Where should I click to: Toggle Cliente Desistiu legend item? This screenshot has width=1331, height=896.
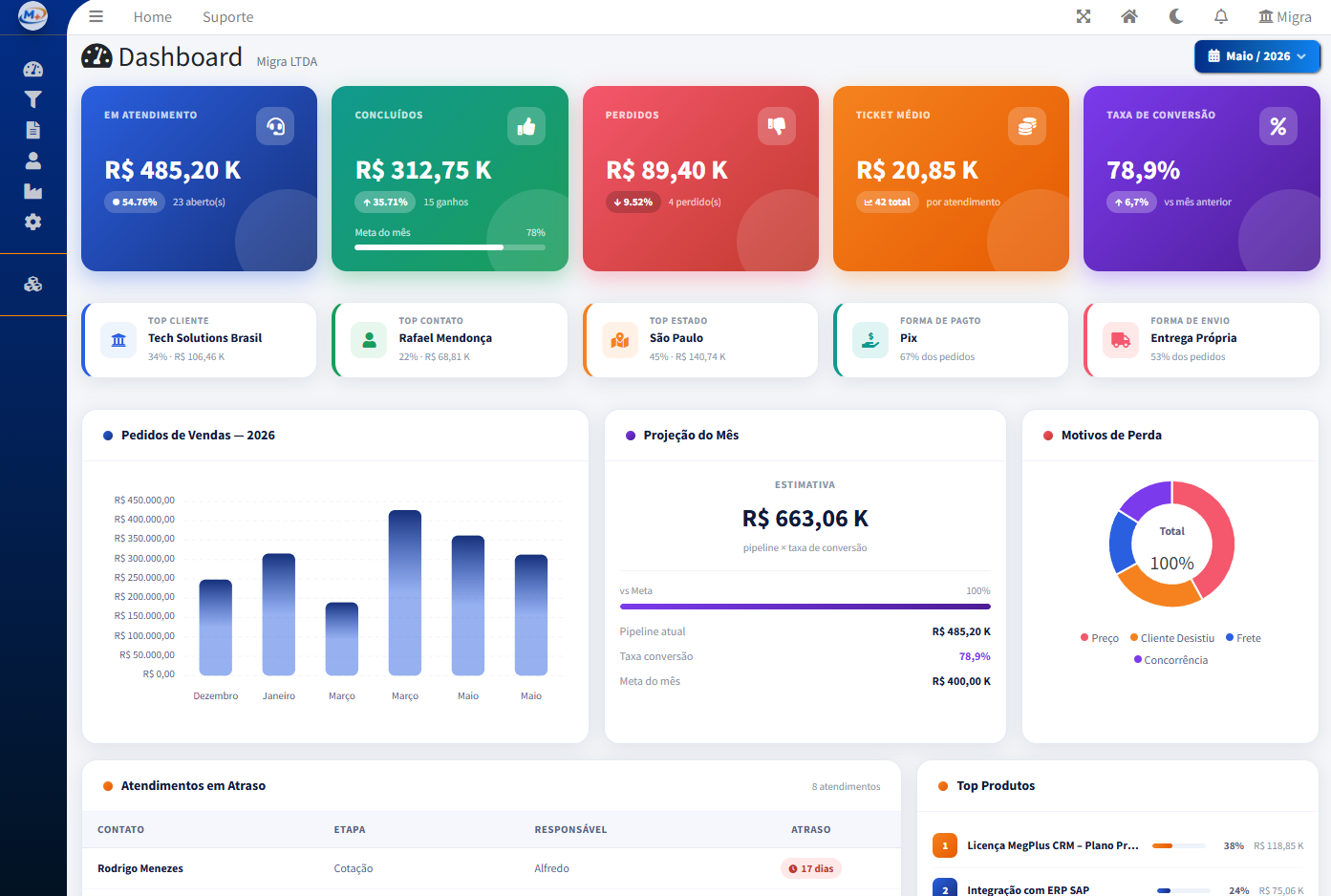[1172, 638]
